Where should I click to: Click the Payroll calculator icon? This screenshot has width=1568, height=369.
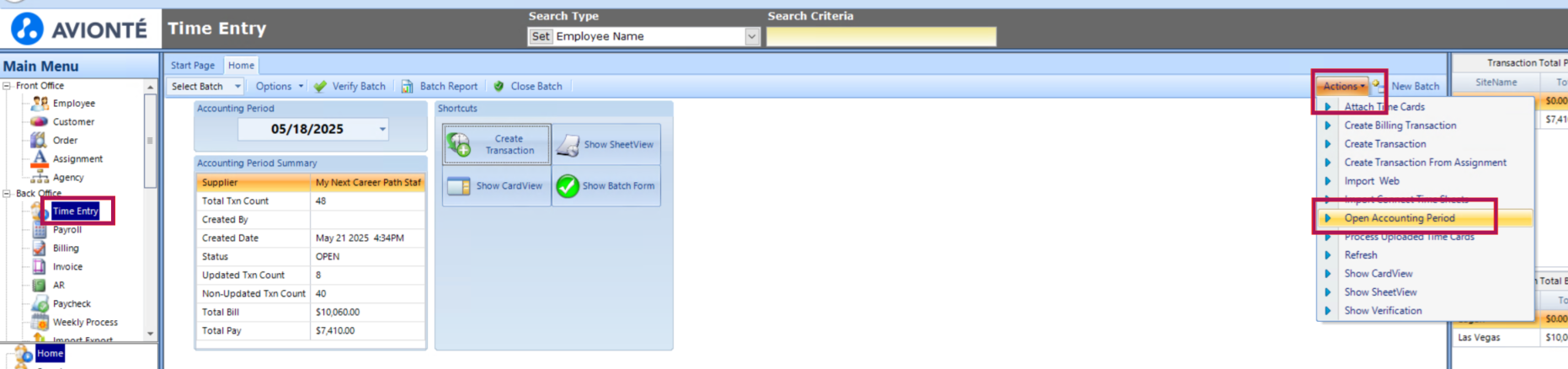40,229
